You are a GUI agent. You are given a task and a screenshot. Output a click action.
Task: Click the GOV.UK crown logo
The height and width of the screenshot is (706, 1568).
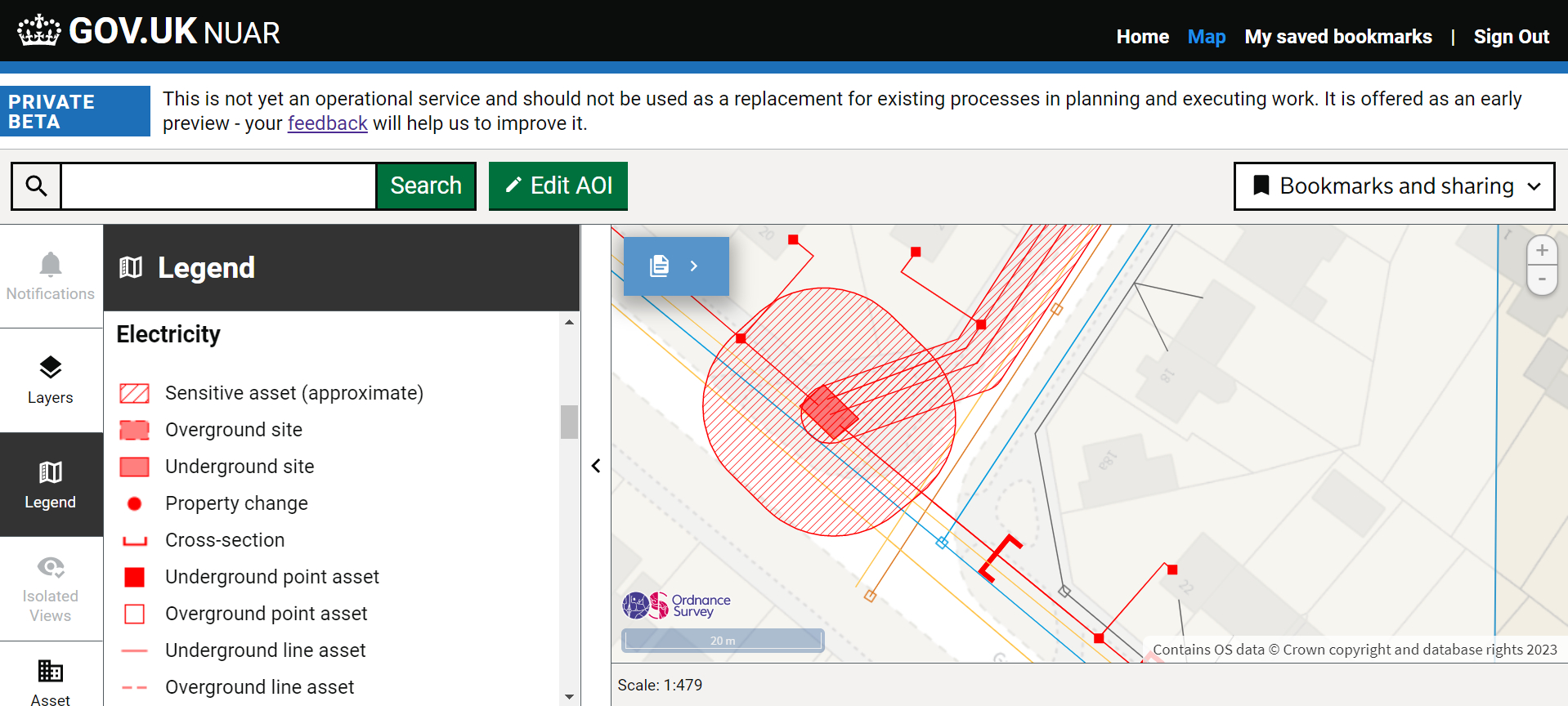tap(39, 31)
